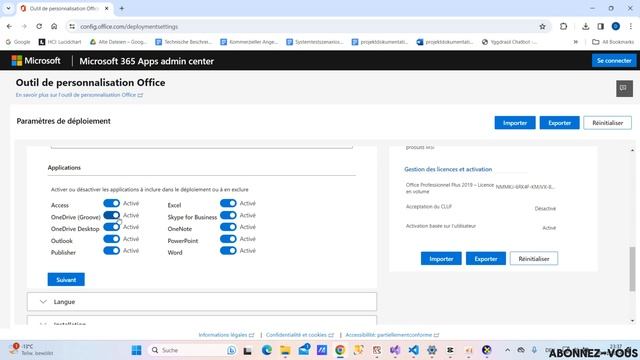640x360 pixels.
Task: Click the Importer button in summary panel
Action: point(441,259)
